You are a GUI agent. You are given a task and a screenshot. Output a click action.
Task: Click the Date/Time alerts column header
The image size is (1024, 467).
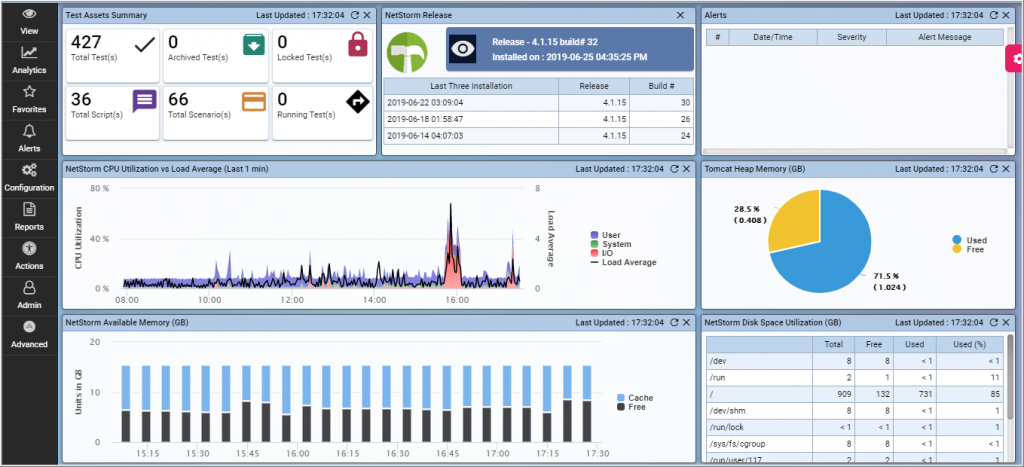773,37
